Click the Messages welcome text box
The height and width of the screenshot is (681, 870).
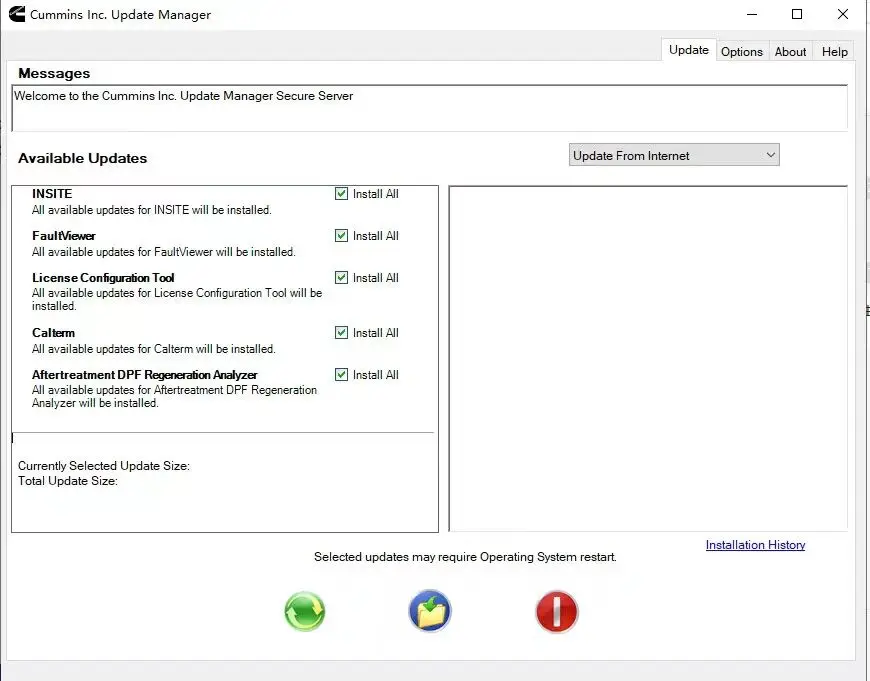429,108
